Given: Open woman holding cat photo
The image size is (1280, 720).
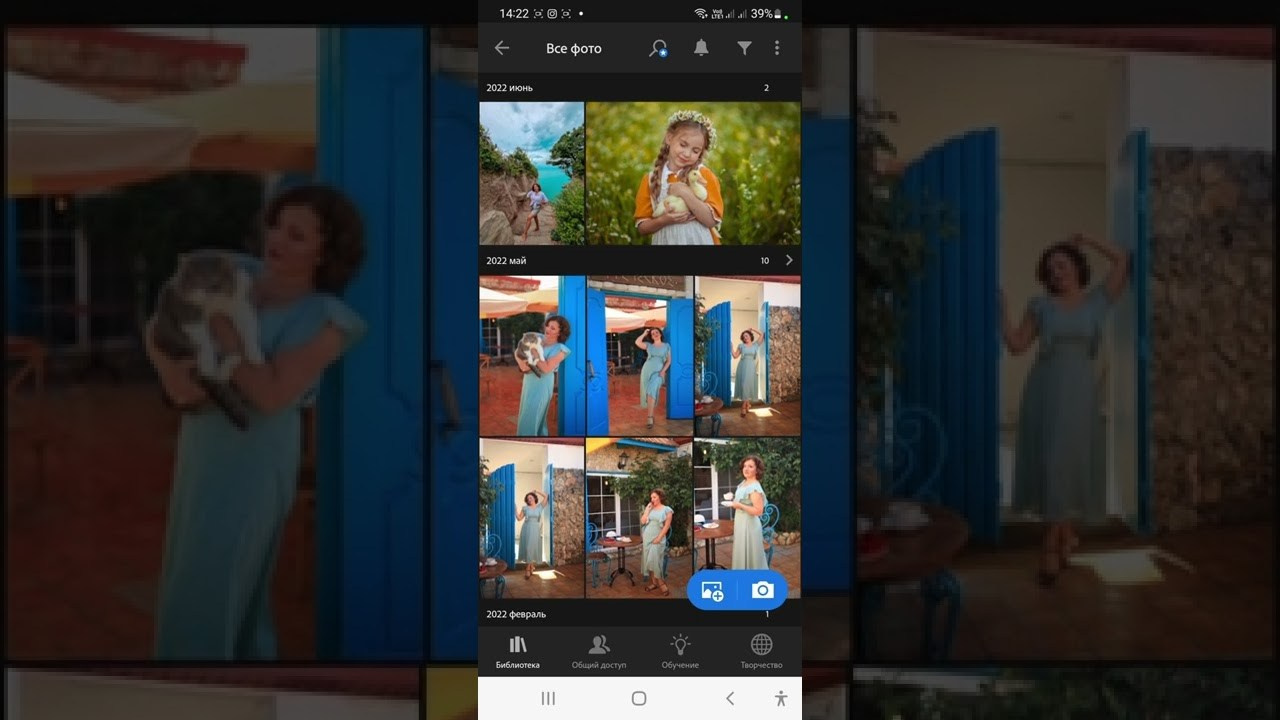Looking at the screenshot, I should [532, 356].
